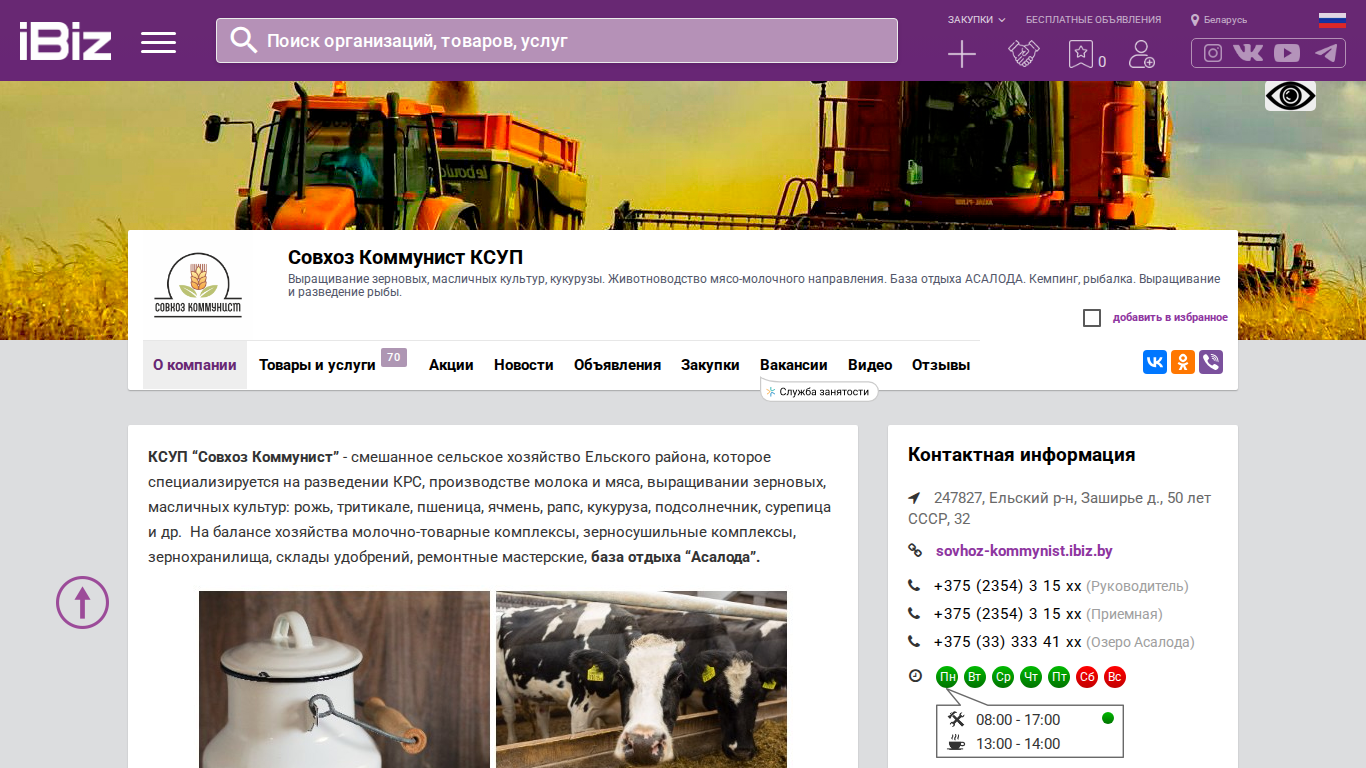Image resolution: width=1366 pixels, height=768 pixels.
Task: Click the Контактная информация heading
Action: coord(1021,455)
